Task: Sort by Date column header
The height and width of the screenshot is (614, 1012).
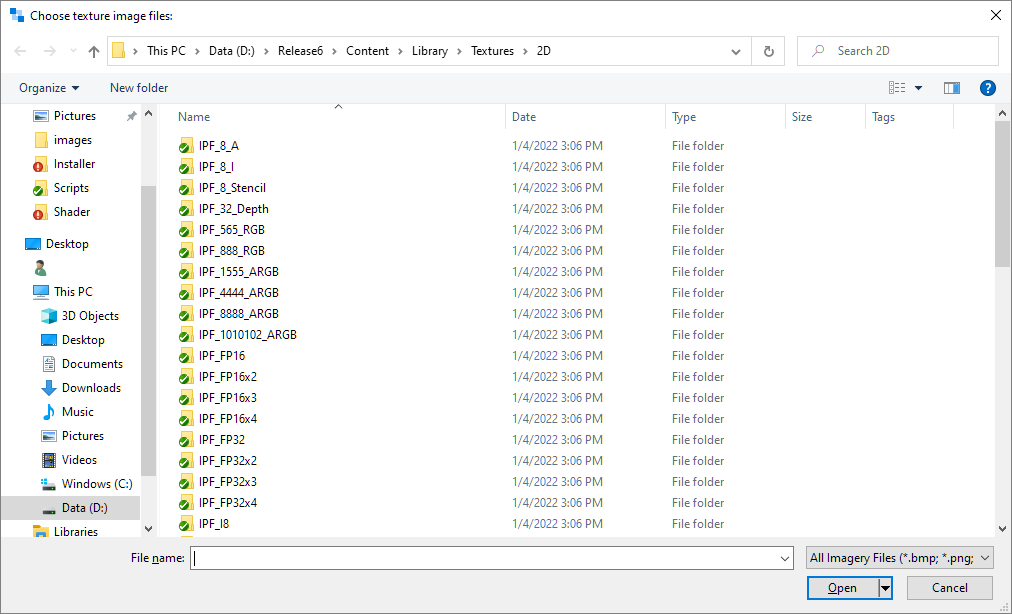Action: pos(523,117)
